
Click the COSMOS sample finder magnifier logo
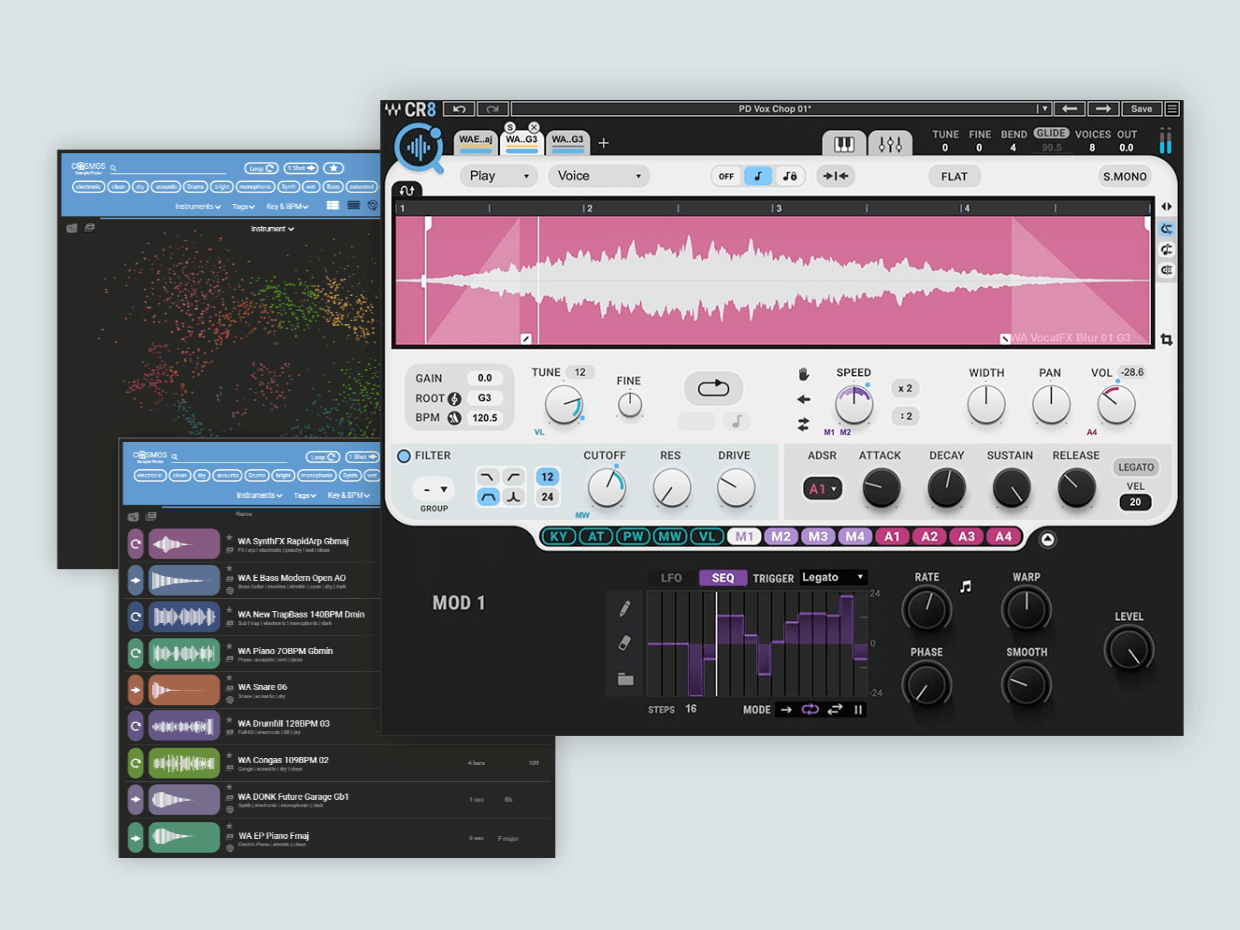[x=420, y=147]
